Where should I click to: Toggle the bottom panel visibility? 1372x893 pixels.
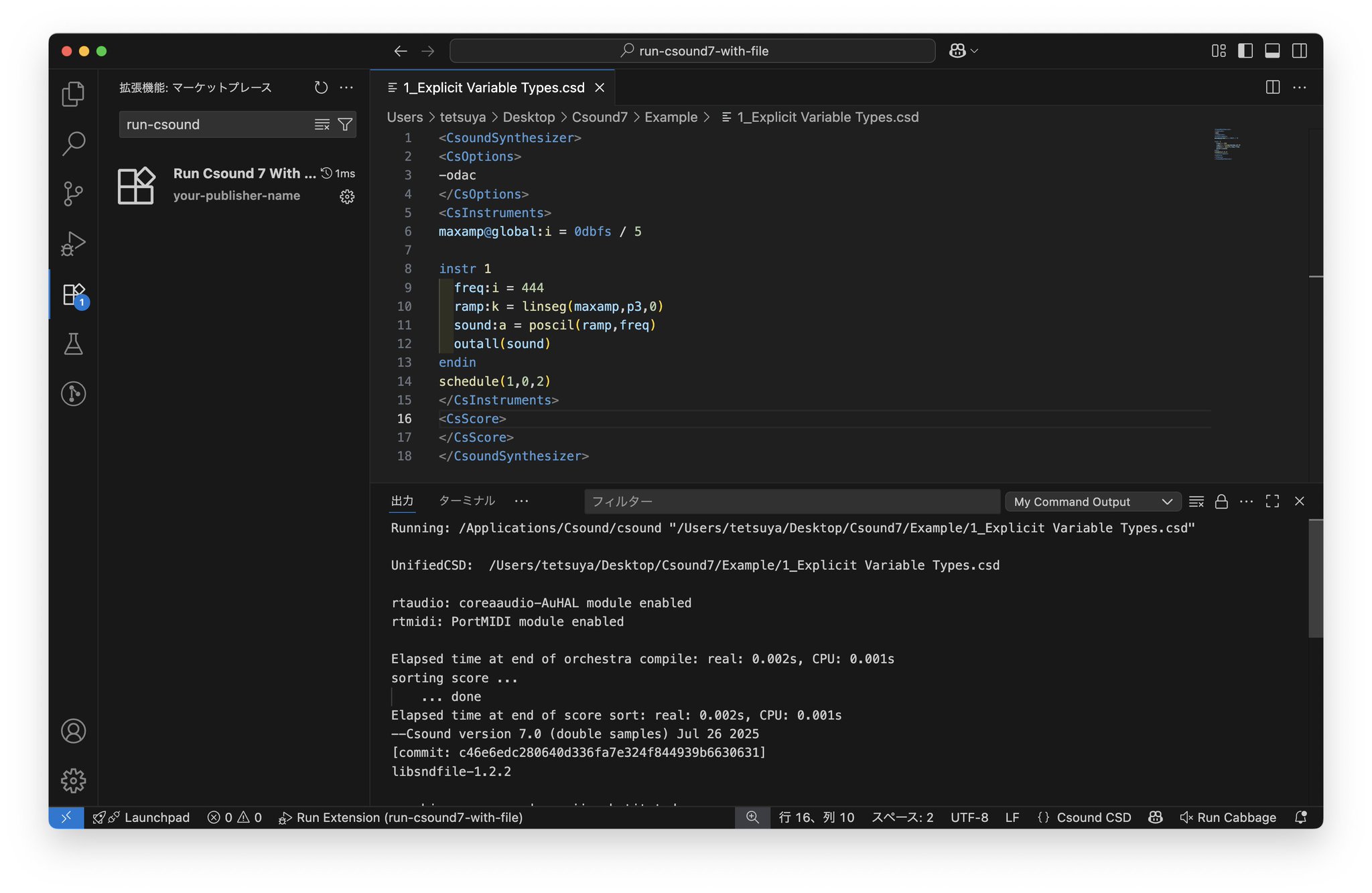pyautogui.click(x=1272, y=51)
